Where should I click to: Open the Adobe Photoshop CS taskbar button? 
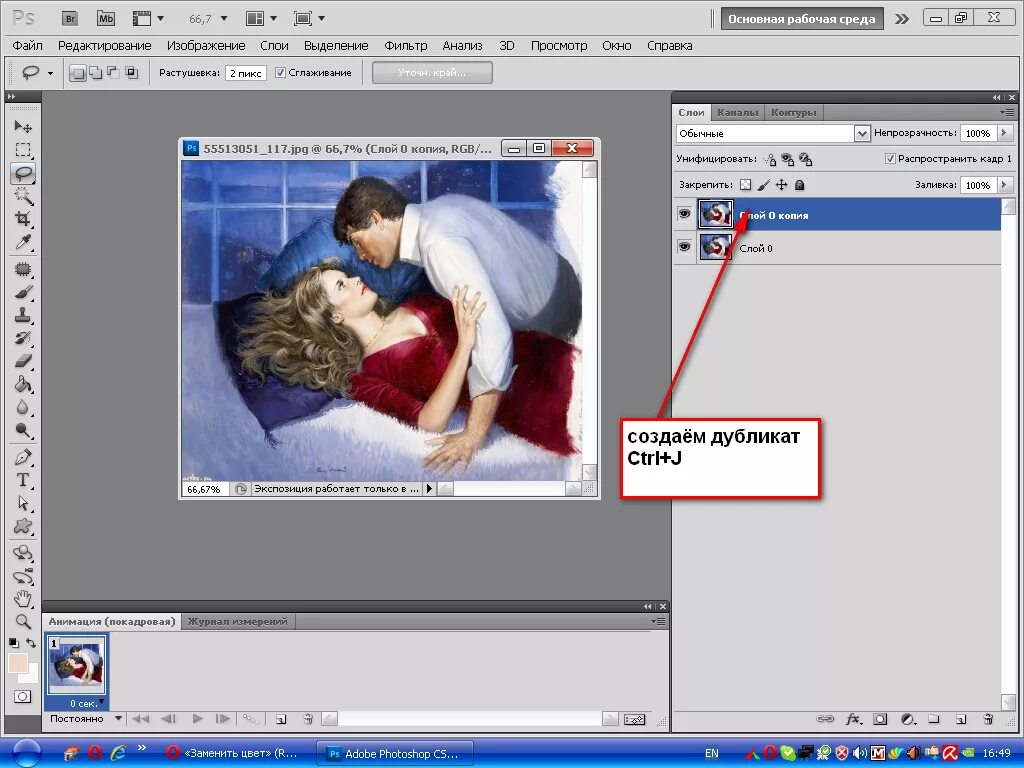[394, 754]
